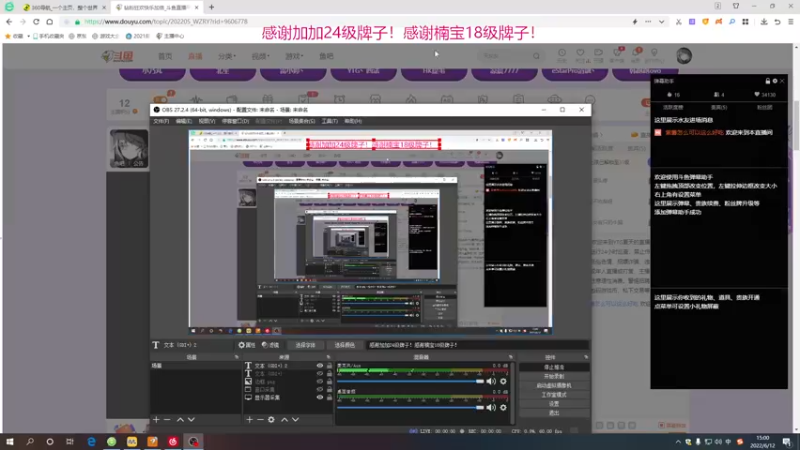This screenshot has height=450, width=800.
Task: Pop out the OBS audio mixer dock
Action: pos(511,357)
